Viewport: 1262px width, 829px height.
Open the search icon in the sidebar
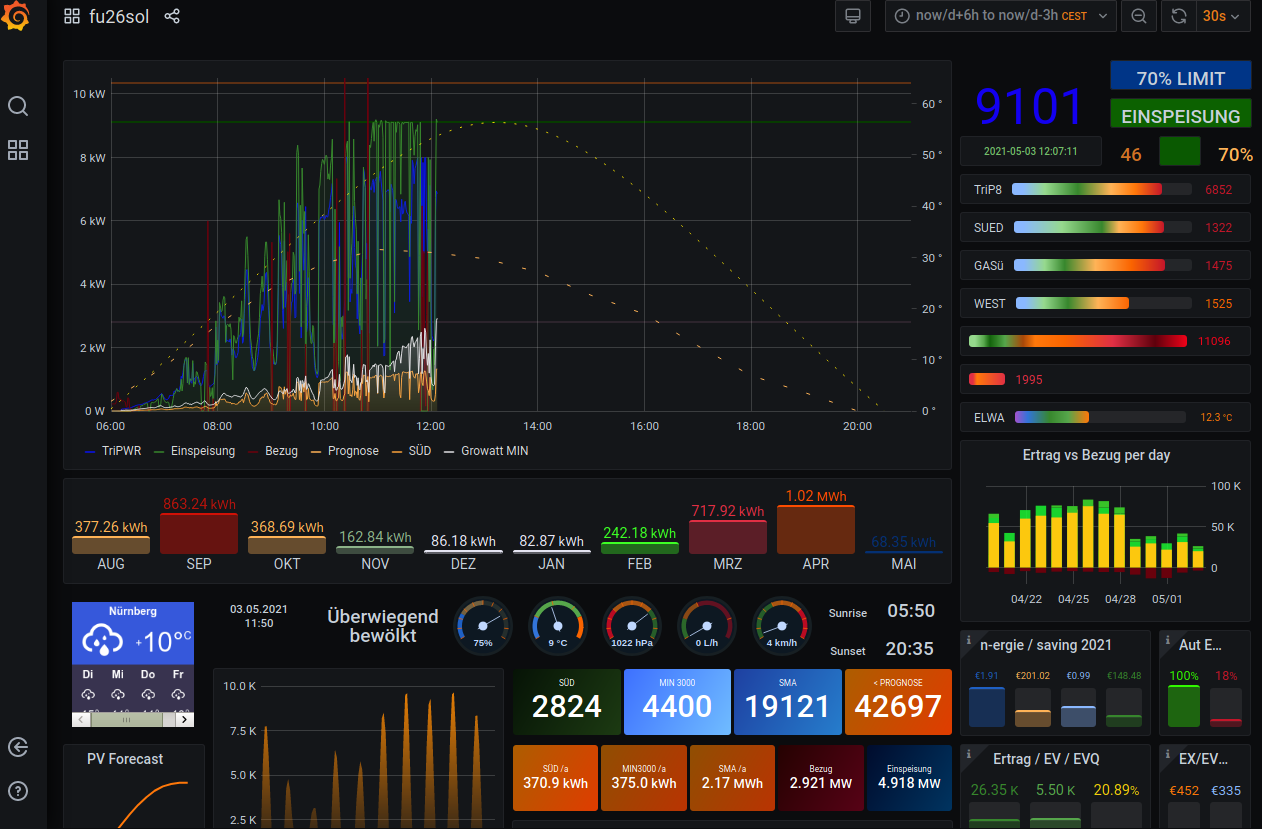[18, 106]
